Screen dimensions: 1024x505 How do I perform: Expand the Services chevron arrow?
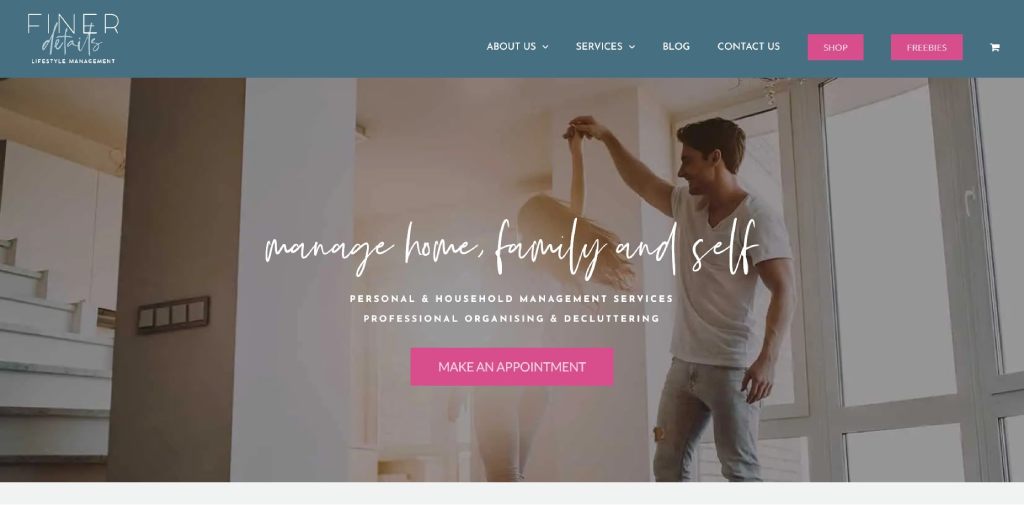pyautogui.click(x=632, y=47)
